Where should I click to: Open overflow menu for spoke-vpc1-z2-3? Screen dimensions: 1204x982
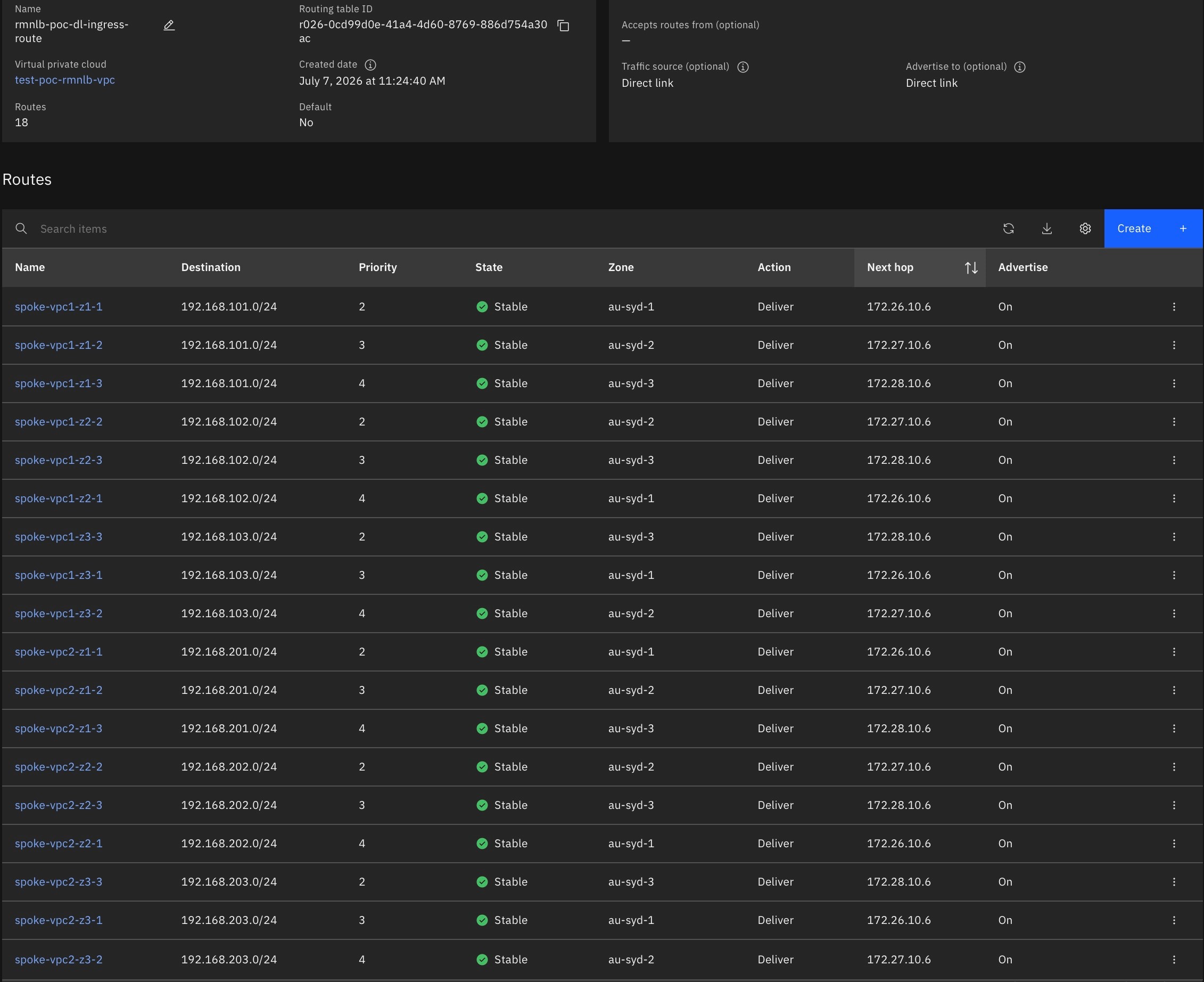pyautogui.click(x=1174, y=460)
